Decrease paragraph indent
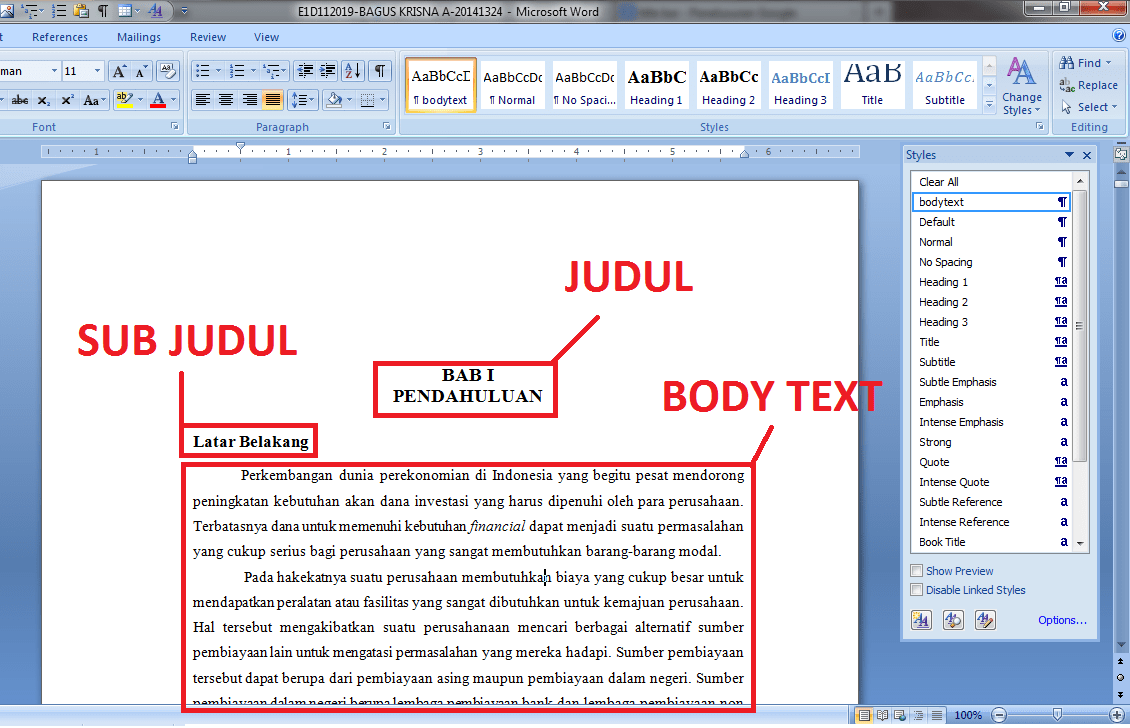The image size is (1130, 728). [306, 71]
